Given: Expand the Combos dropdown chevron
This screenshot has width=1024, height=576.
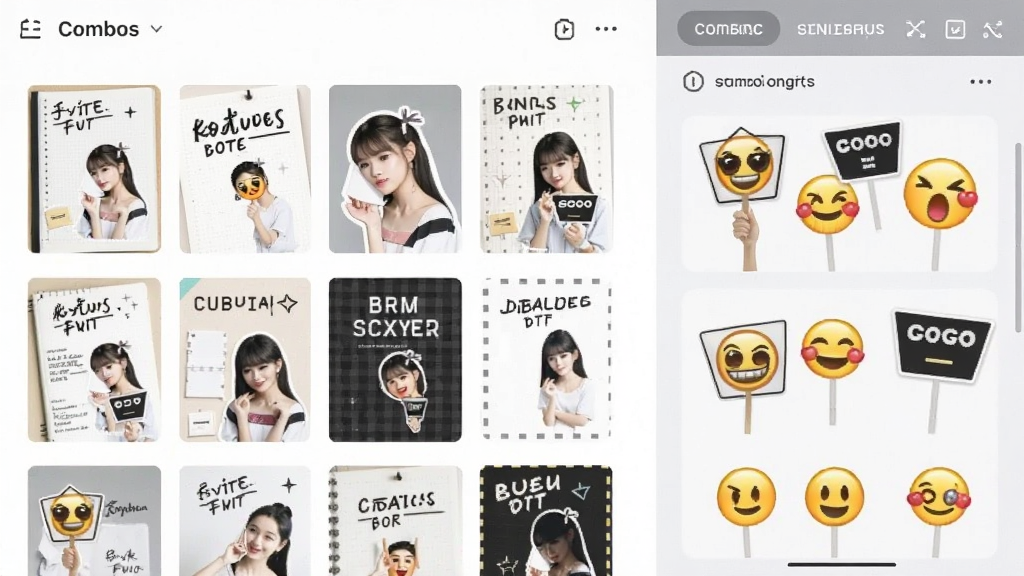Looking at the screenshot, I should point(156,29).
